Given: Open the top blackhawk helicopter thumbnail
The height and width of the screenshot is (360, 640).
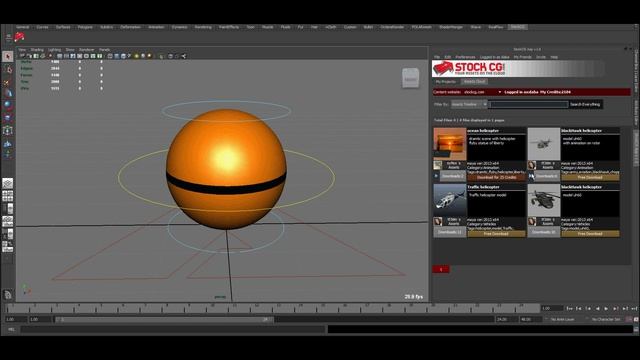Looking at the screenshot, I should (x=544, y=144).
